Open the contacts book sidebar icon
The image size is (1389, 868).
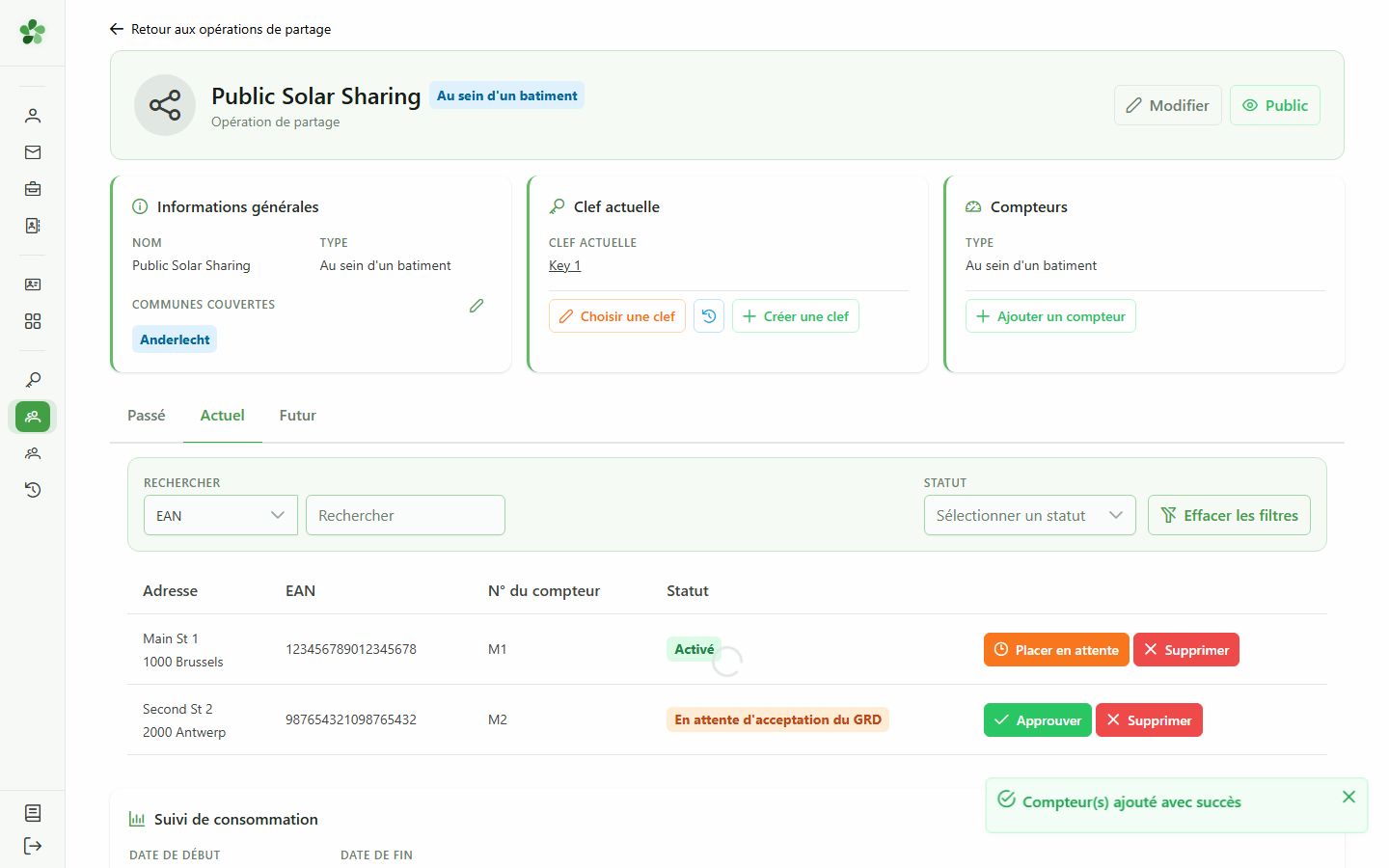pos(33,226)
